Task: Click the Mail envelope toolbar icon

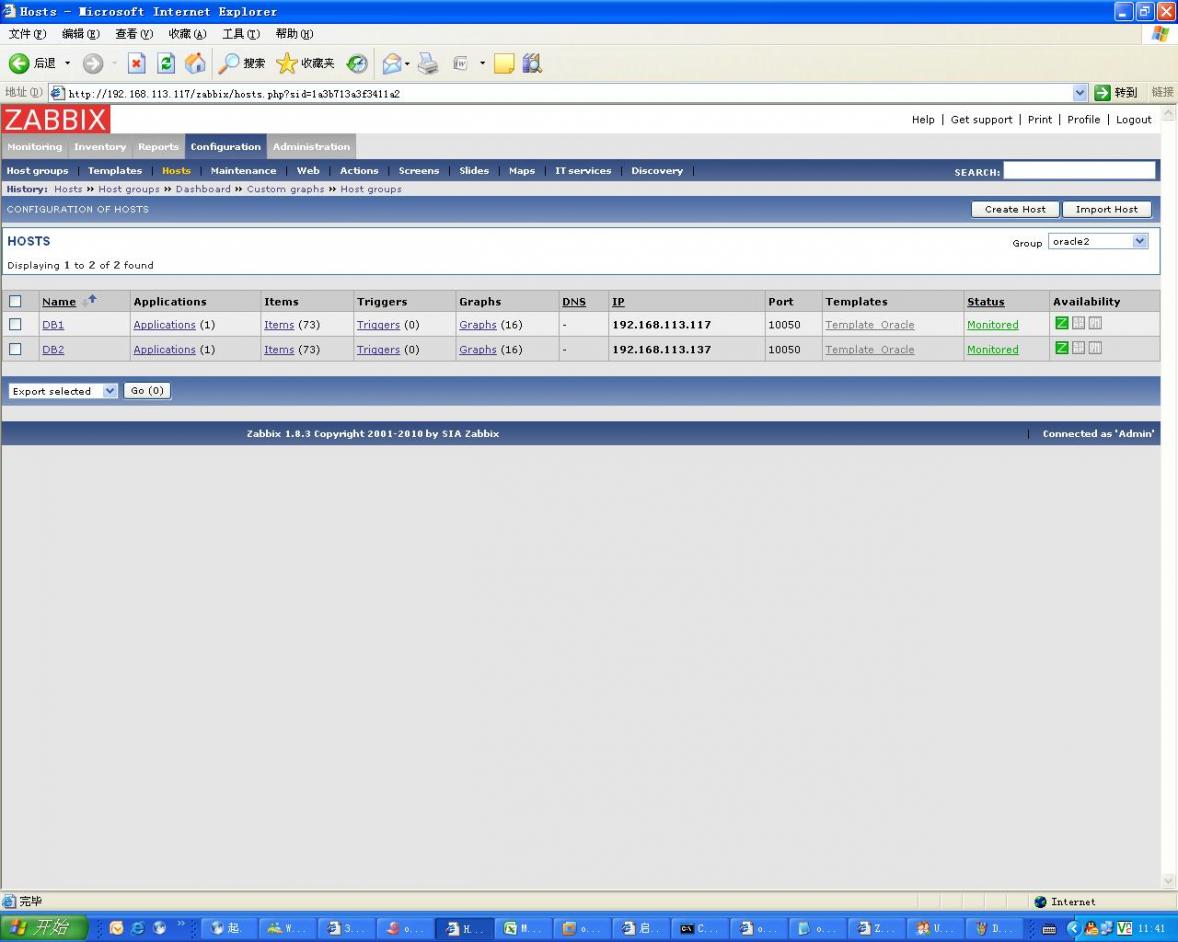Action: click(x=391, y=63)
